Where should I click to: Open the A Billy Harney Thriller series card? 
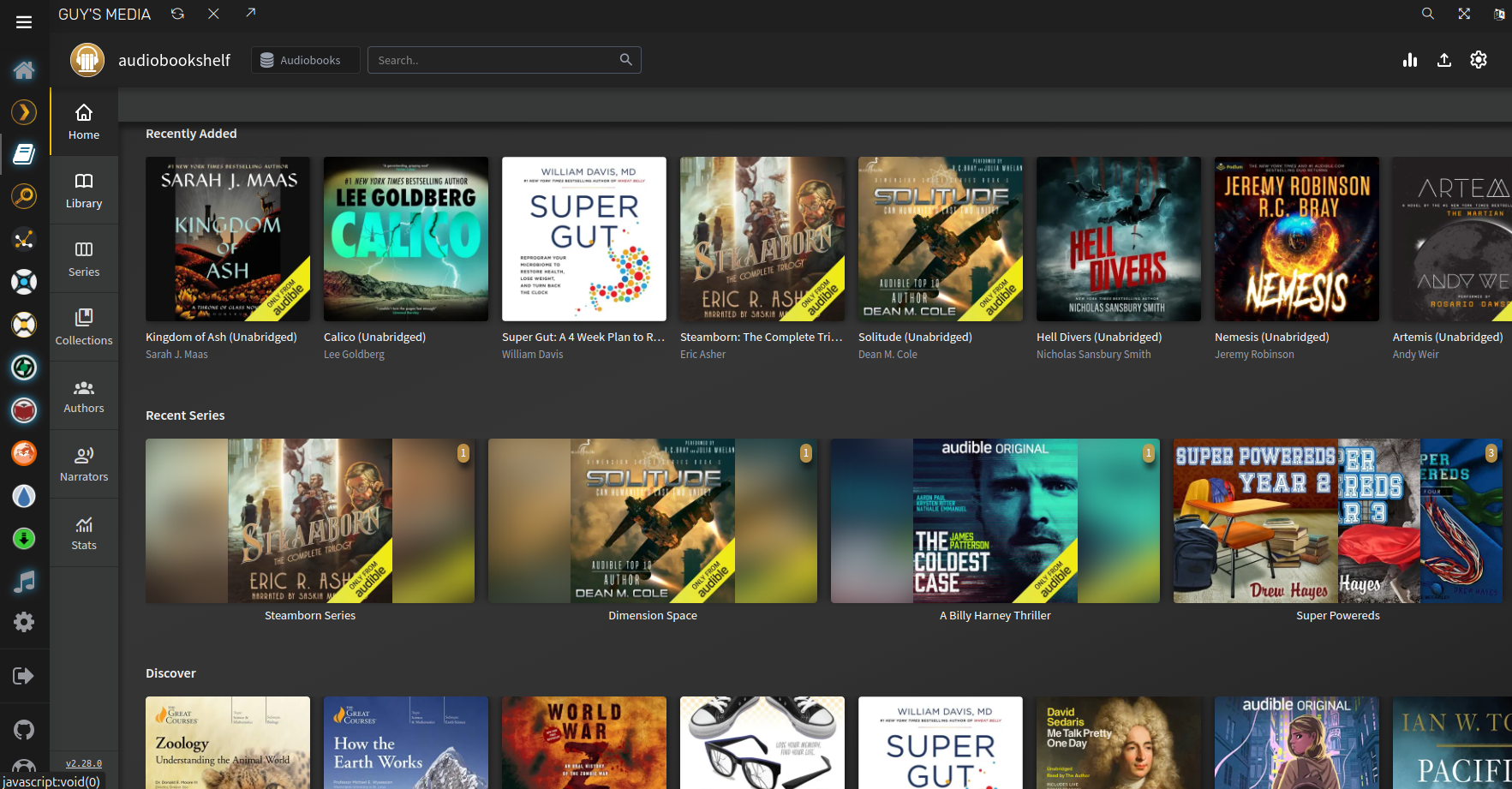(995, 521)
